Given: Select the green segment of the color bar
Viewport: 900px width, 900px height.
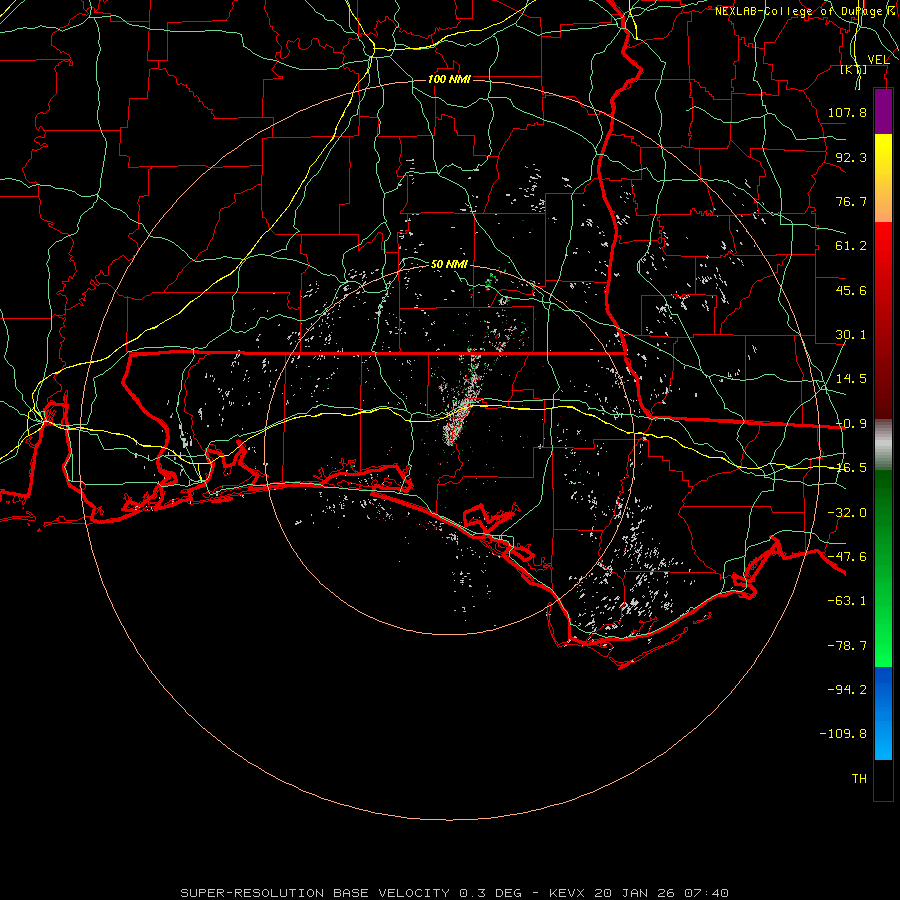Looking at the screenshot, I should [x=883, y=568].
